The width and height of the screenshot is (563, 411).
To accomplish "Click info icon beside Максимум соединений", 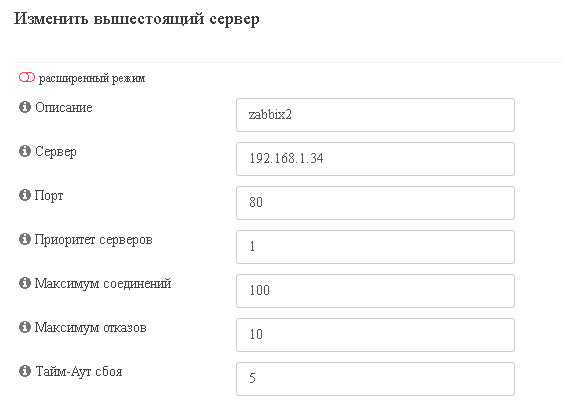I will (x=25, y=283).
